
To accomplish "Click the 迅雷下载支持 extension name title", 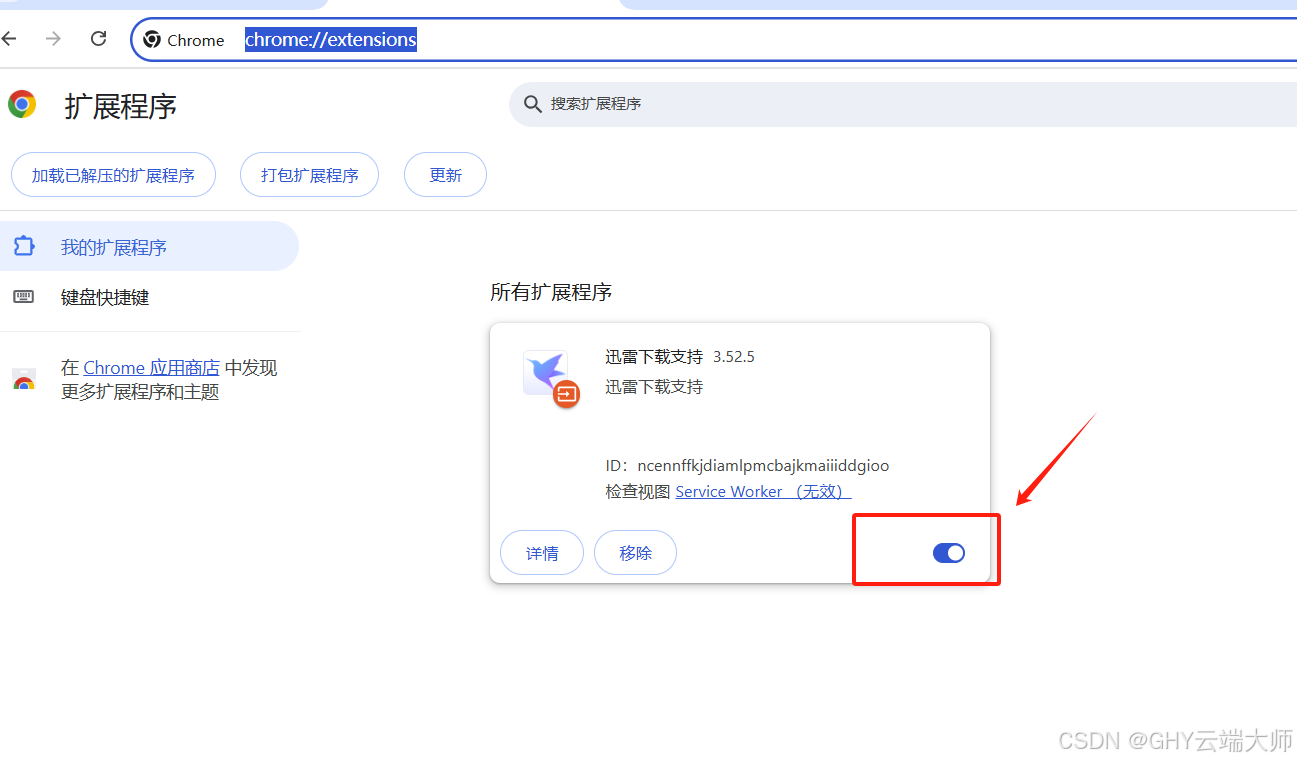I will coord(654,357).
